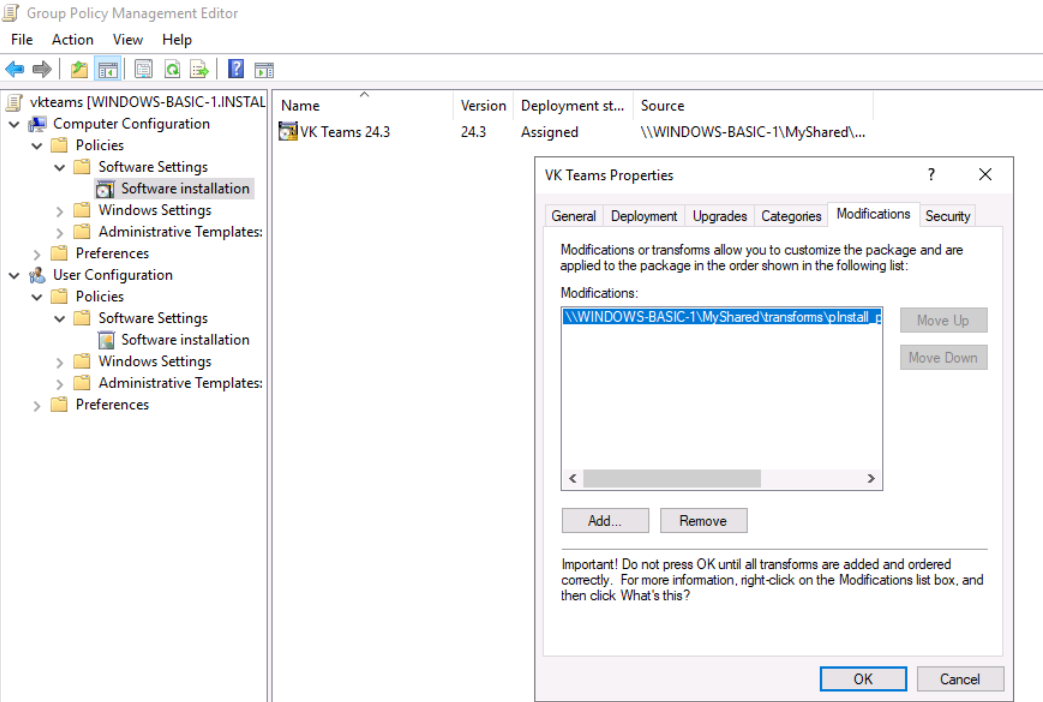Click the Up One Level folder icon
1043x702 pixels.
coord(79,69)
